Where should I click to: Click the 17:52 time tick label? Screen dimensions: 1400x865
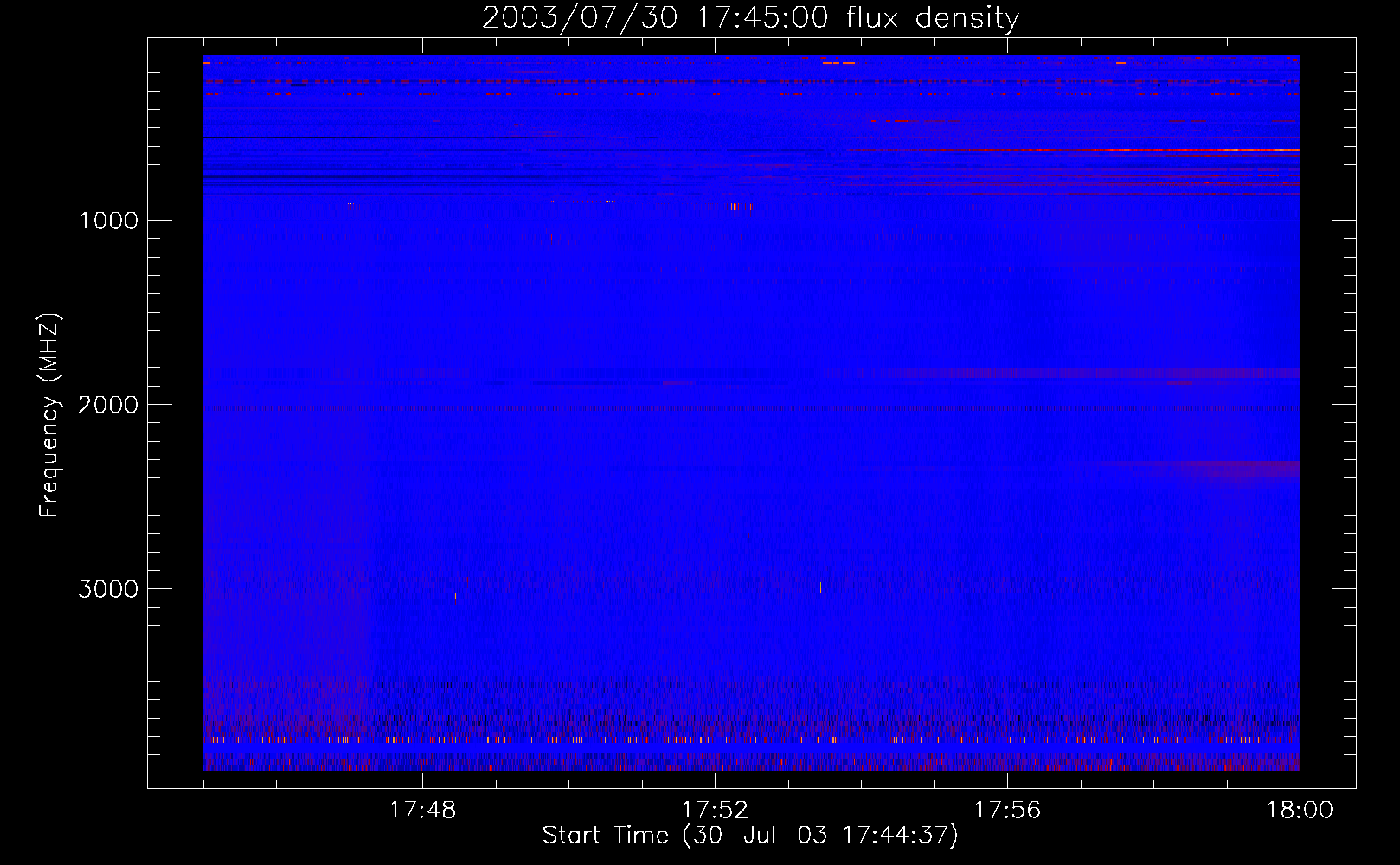[x=715, y=811]
